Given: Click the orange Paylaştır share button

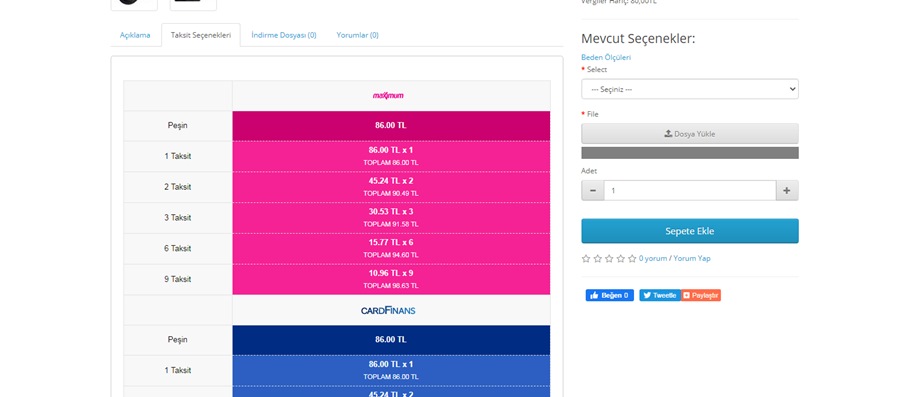Looking at the screenshot, I should (x=701, y=295).
